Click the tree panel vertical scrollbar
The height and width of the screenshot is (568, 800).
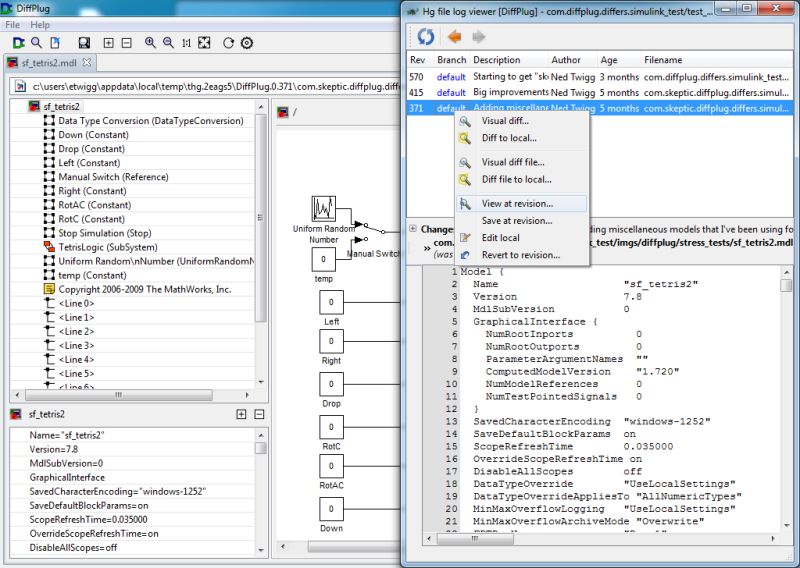261,218
